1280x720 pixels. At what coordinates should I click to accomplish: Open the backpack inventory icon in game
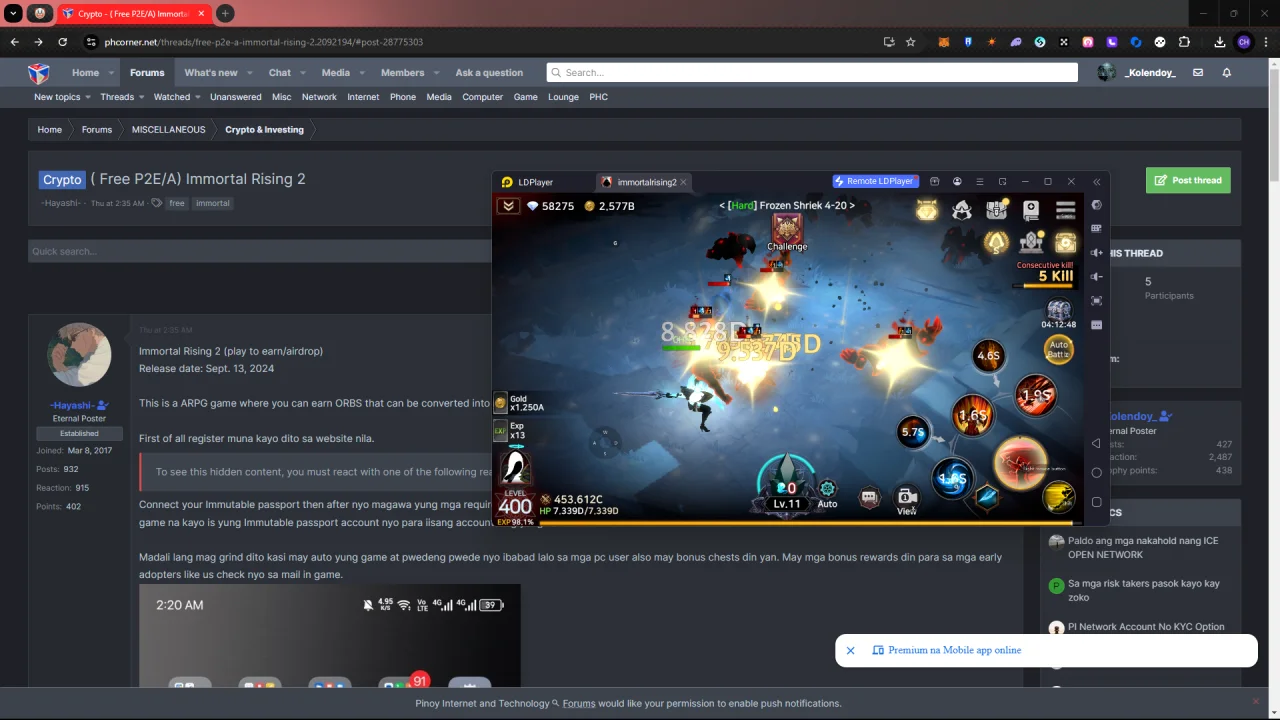(x=996, y=210)
